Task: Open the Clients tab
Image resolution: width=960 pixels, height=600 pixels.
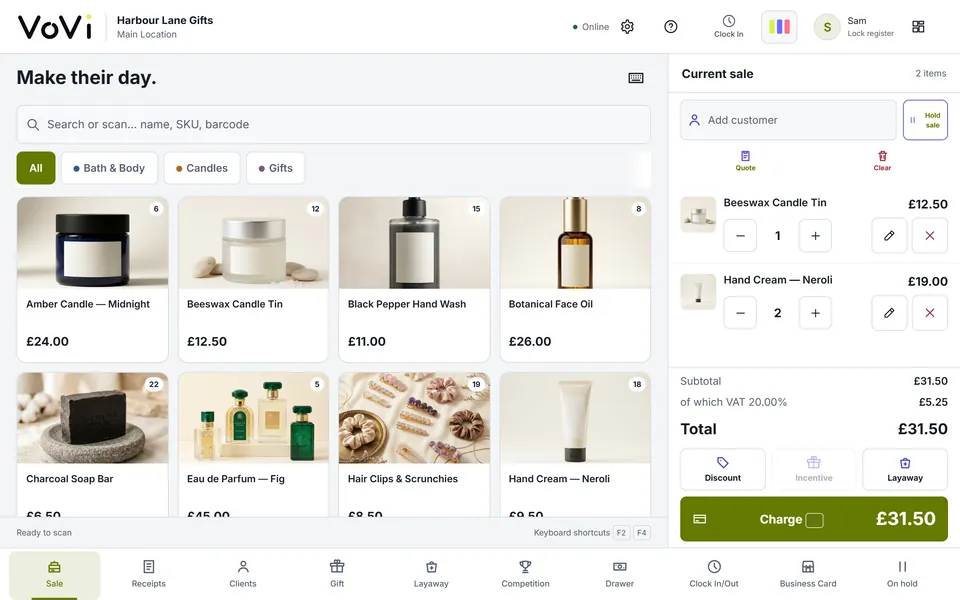Action: coord(242,574)
